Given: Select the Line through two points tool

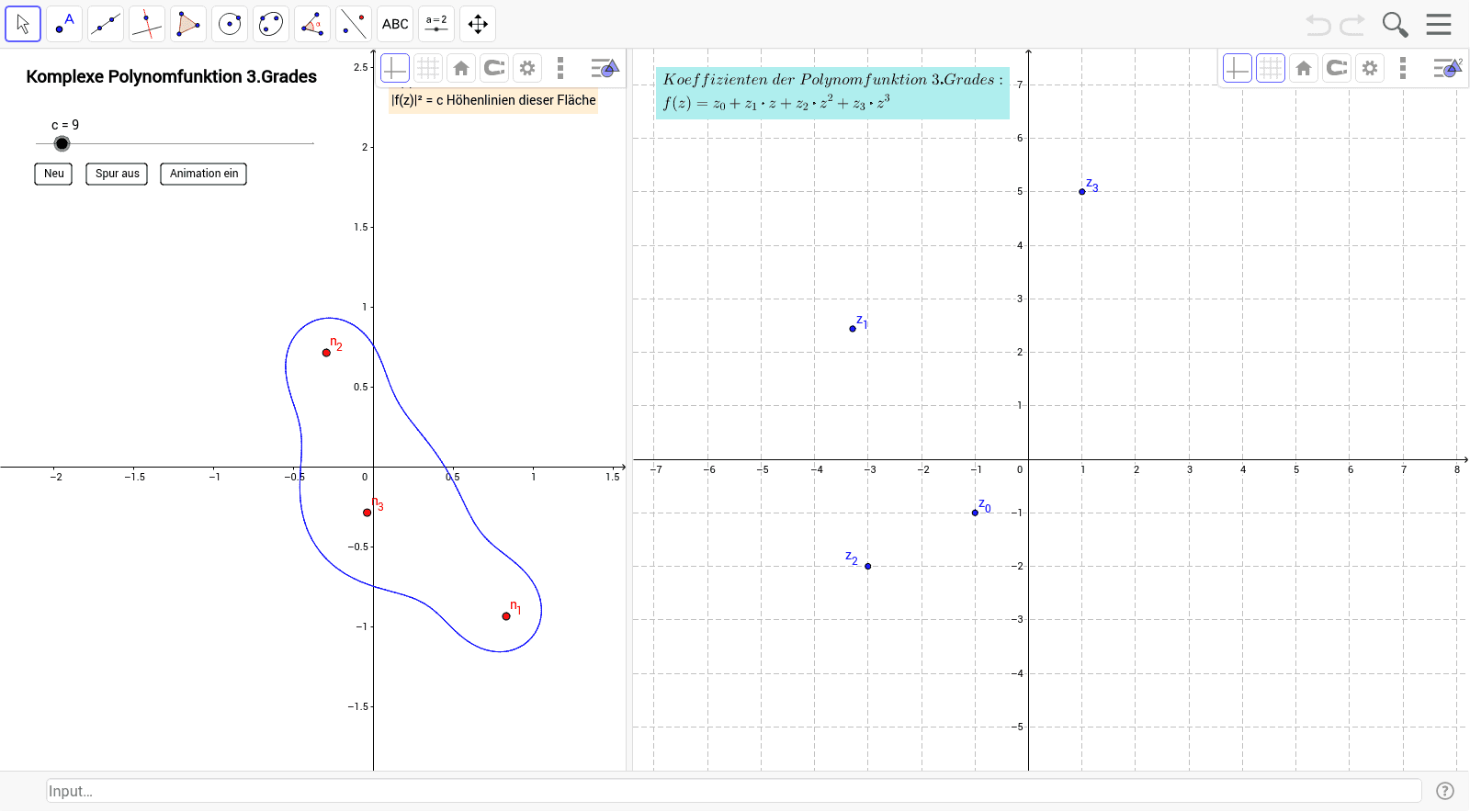Looking at the screenshot, I should [106, 24].
